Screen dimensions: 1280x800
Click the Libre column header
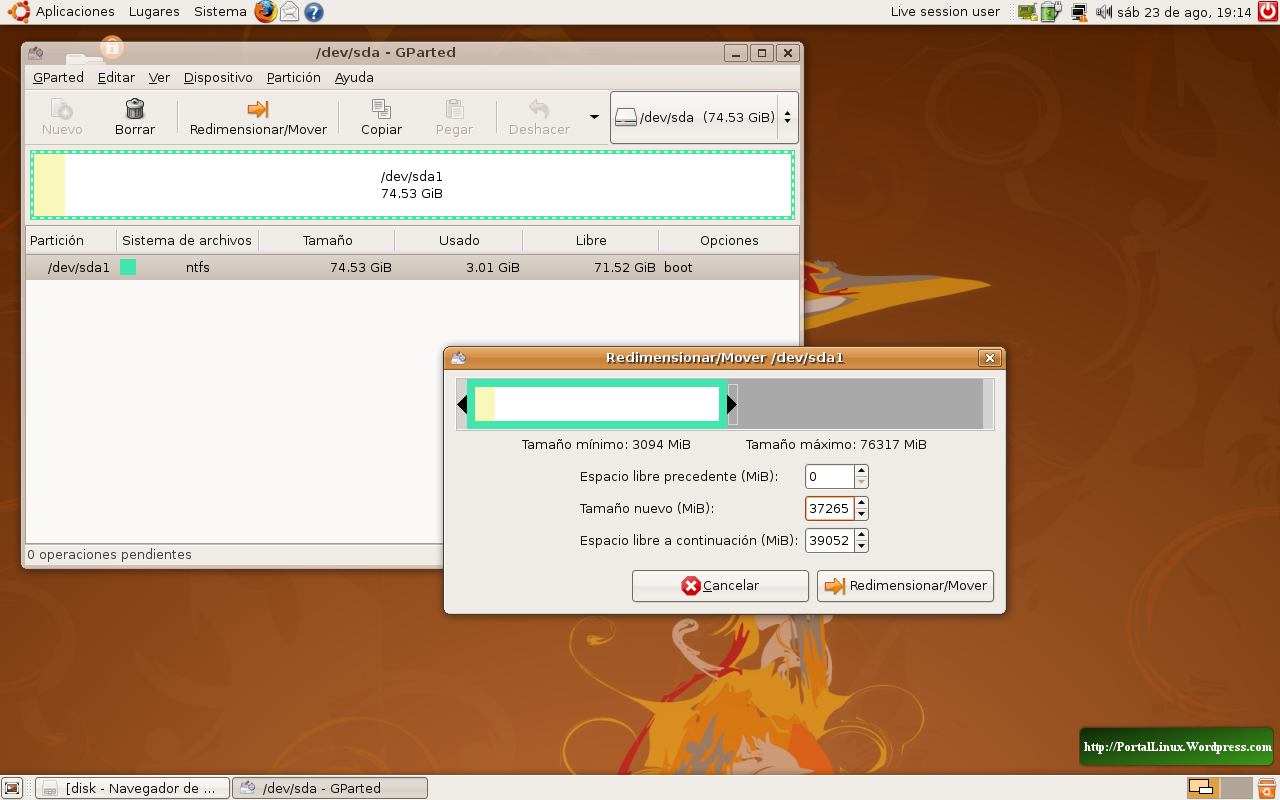click(591, 240)
